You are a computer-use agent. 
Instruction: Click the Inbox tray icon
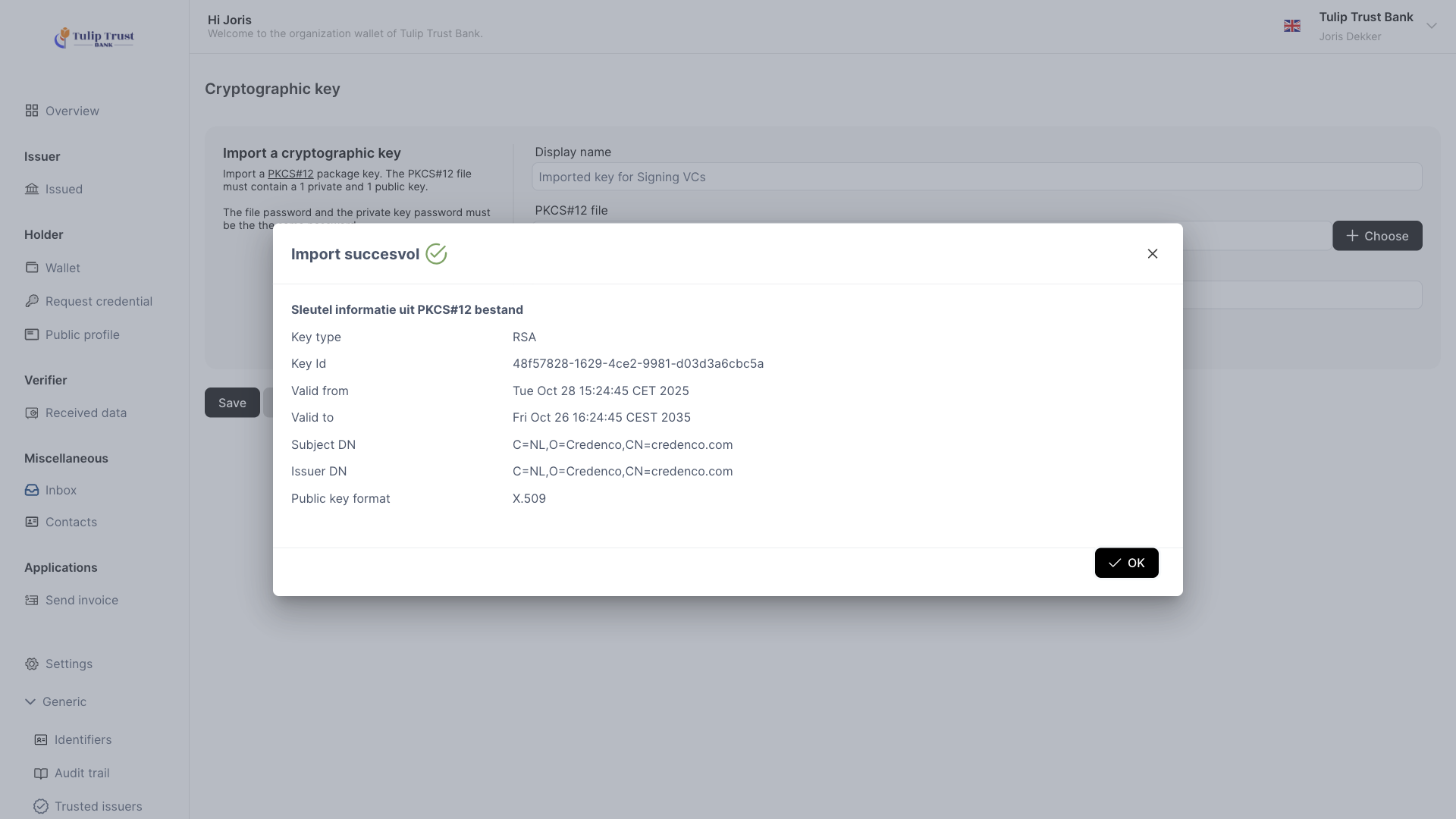point(31,491)
